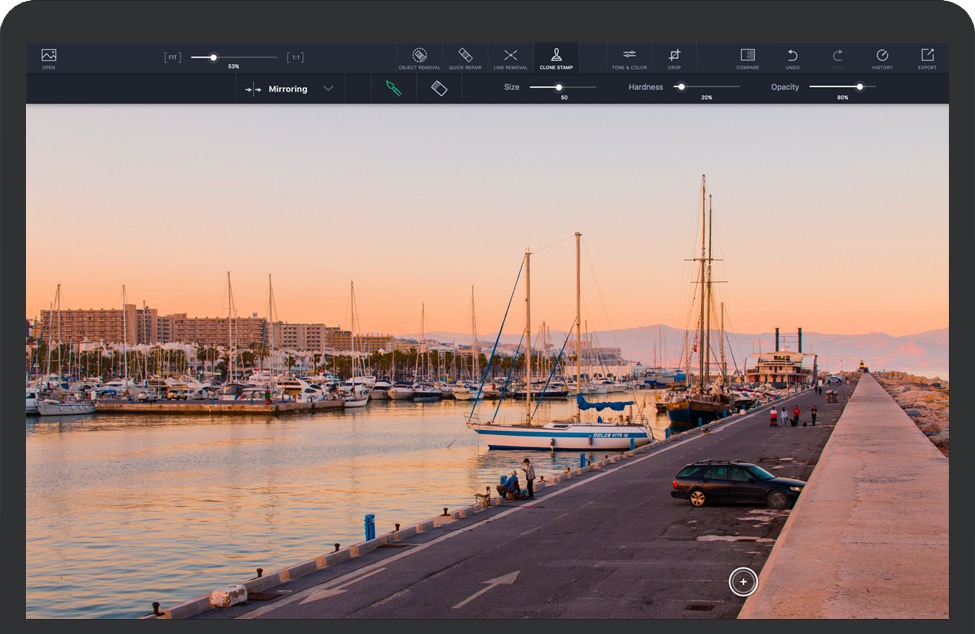Open the Tone & Color panel

point(629,57)
